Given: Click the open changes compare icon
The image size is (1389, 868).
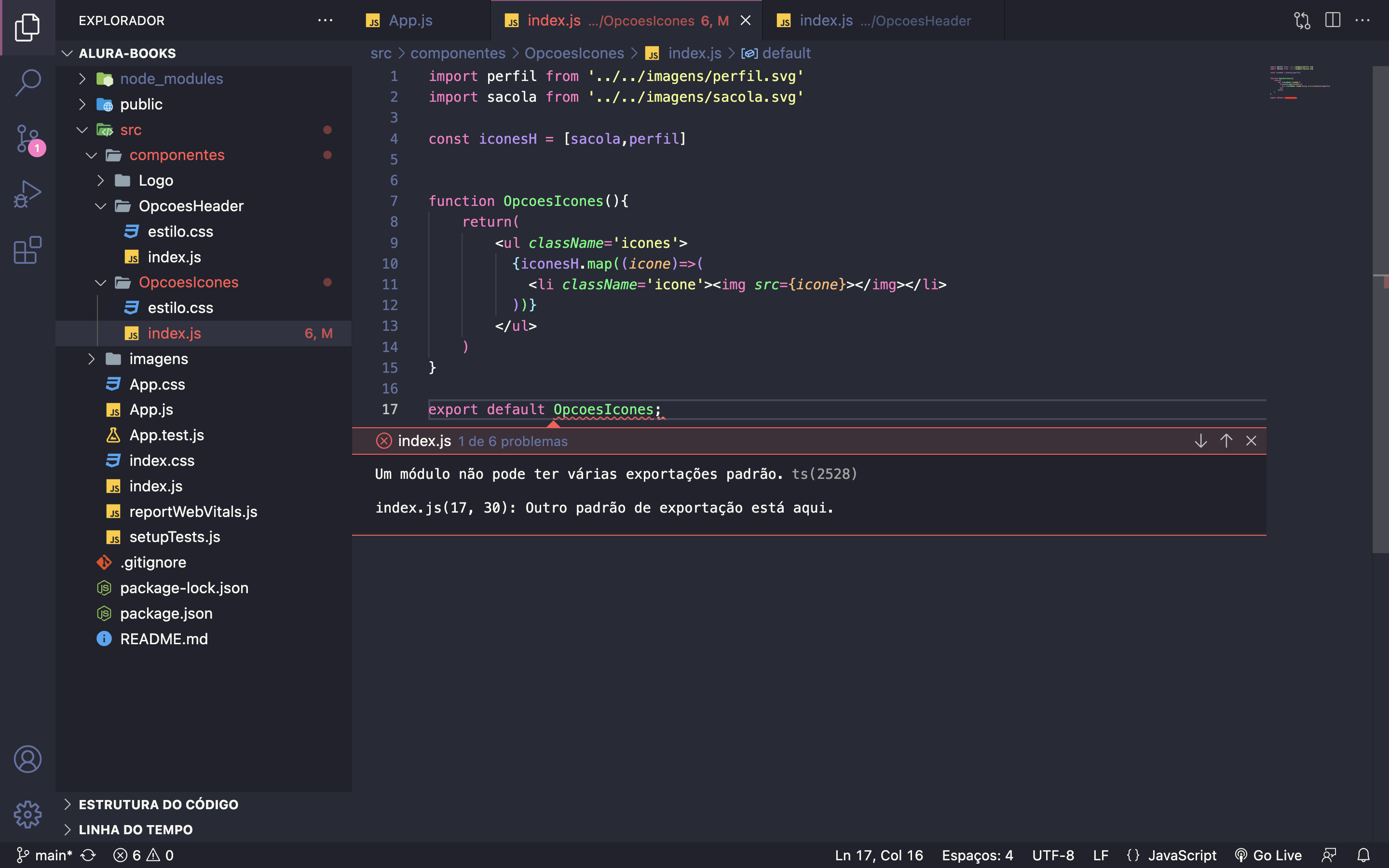Looking at the screenshot, I should [1302, 21].
